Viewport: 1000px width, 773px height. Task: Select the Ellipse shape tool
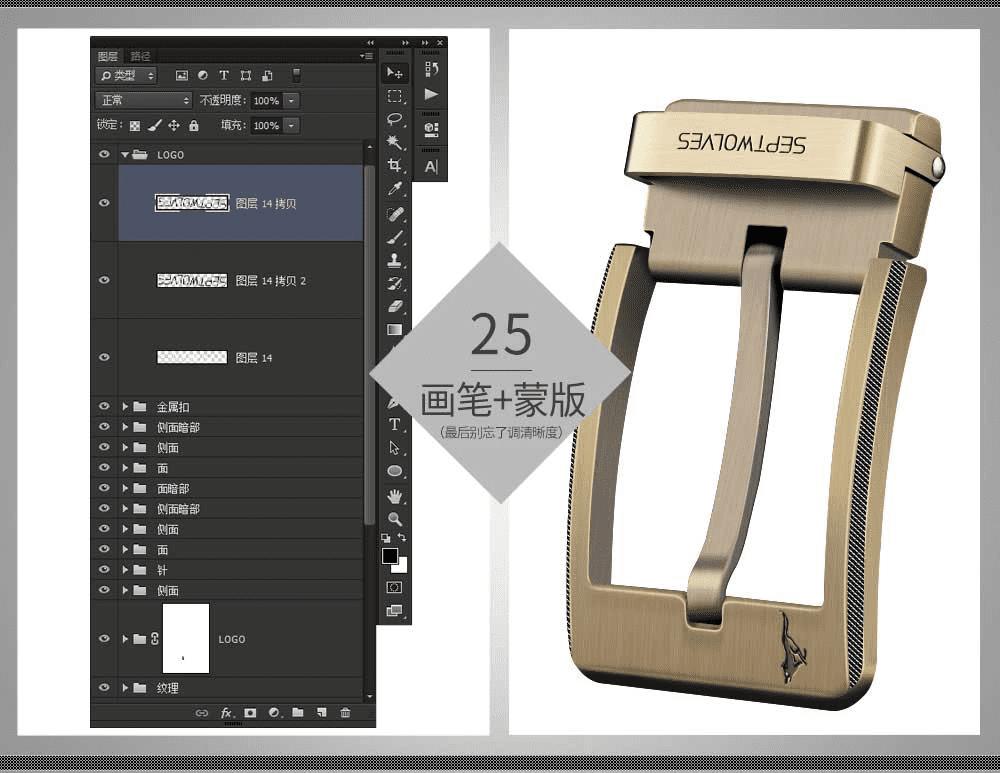[x=395, y=471]
